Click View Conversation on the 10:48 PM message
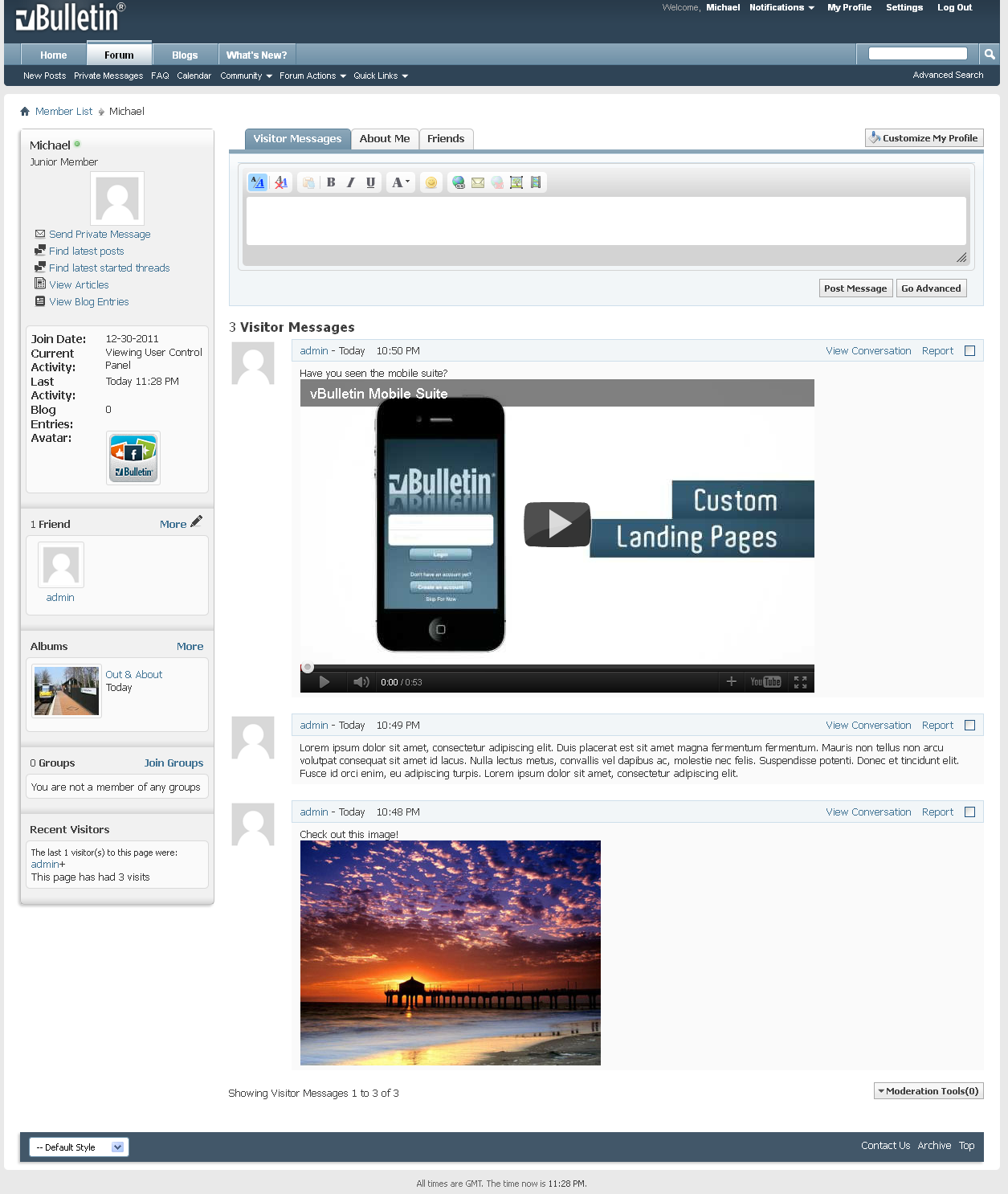Image resolution: width=1008 pixels, height=1194 pixels. click(x=868, y=812)
